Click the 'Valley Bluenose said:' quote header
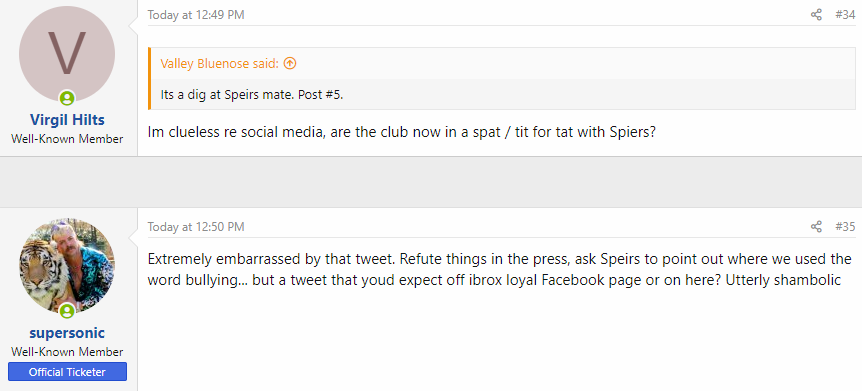This screenshot has width=862, height=391. [219, 63]
